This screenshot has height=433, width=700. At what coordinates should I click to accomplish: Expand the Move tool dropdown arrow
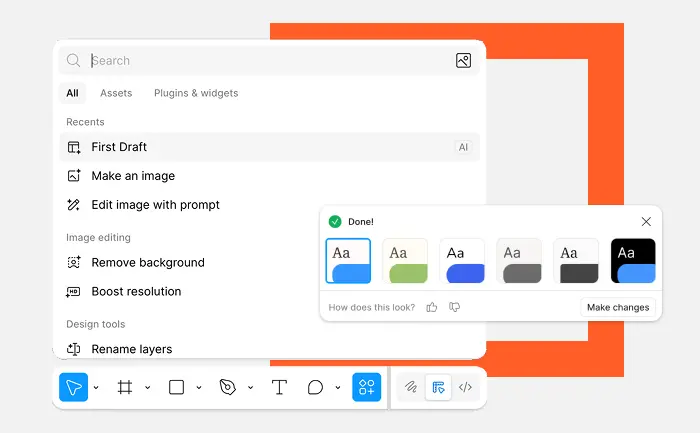[x=96, y=388]
